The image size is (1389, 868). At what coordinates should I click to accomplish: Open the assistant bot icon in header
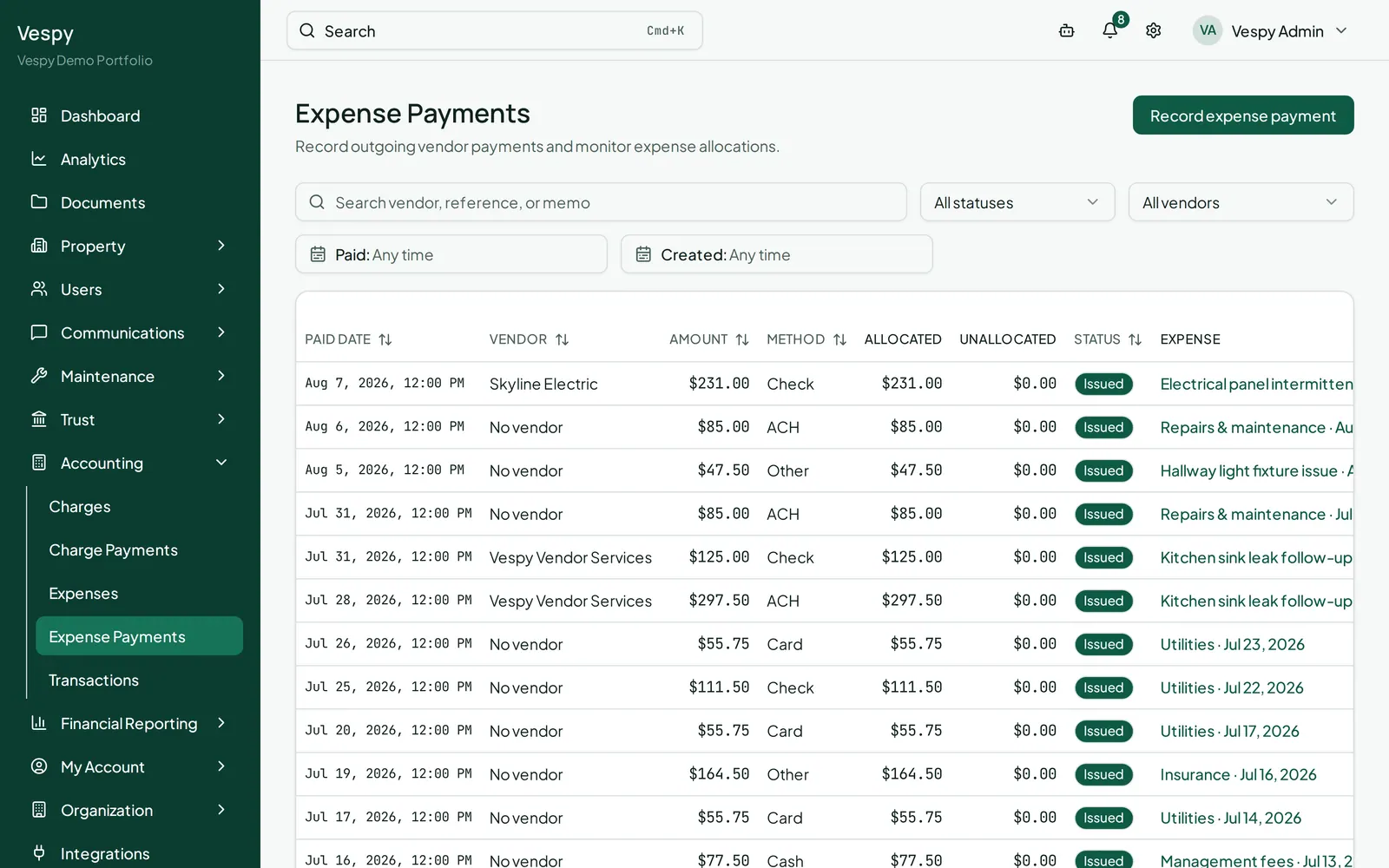pos(1067,31)
